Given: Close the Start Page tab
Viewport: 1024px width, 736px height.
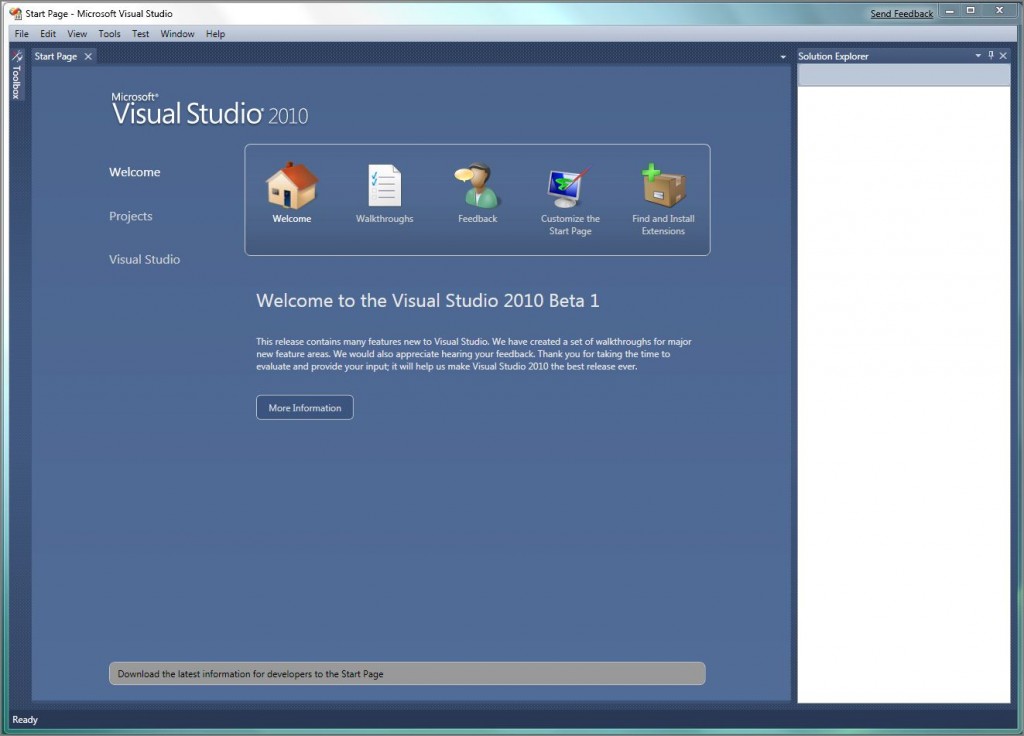Looking at the screenshot, I should [x=88, y=56].
